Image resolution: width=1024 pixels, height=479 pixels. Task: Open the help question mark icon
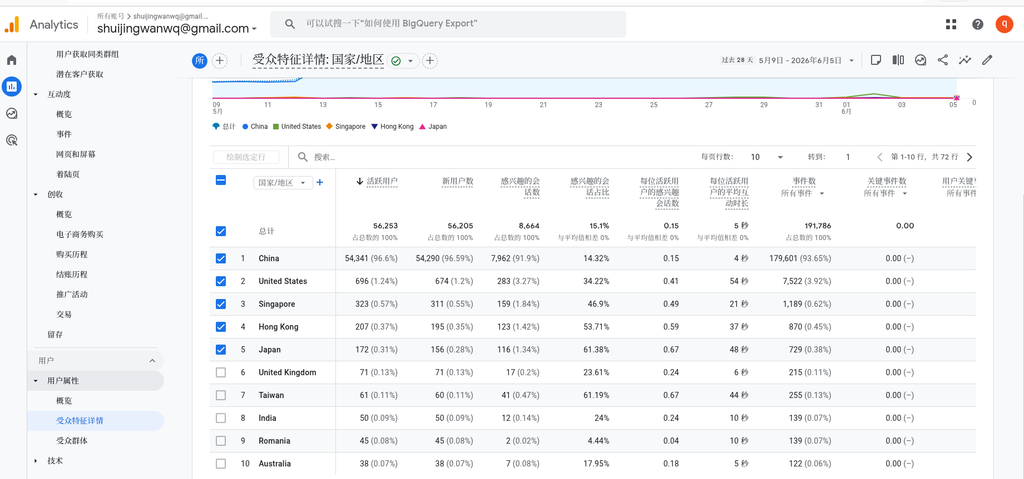point(978,24)
